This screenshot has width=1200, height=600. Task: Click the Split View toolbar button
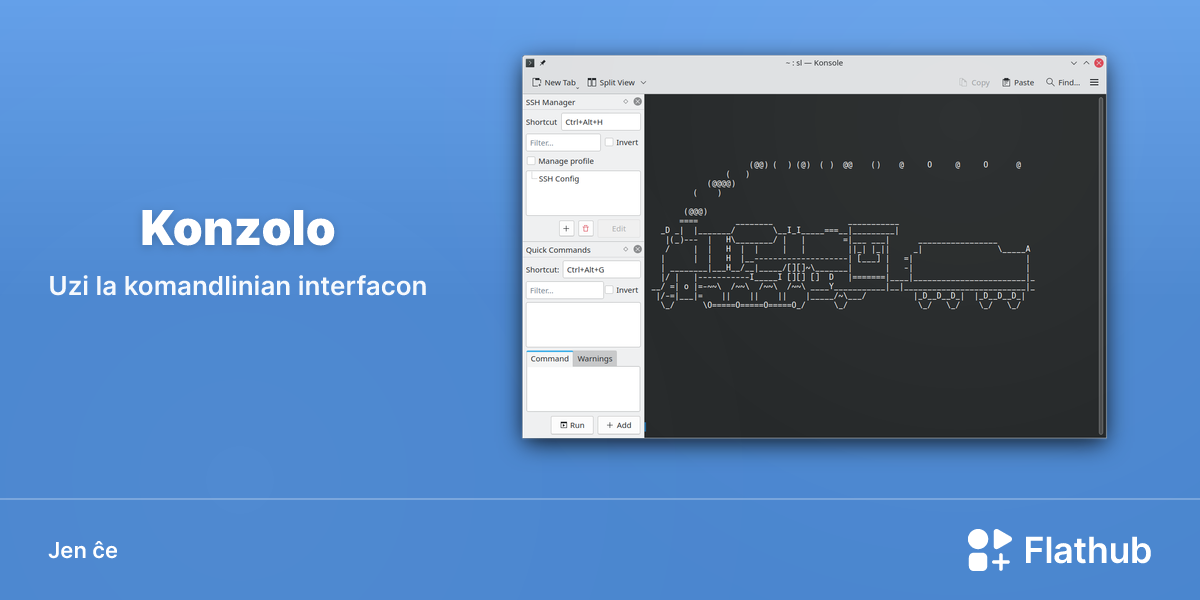[611, 82]
